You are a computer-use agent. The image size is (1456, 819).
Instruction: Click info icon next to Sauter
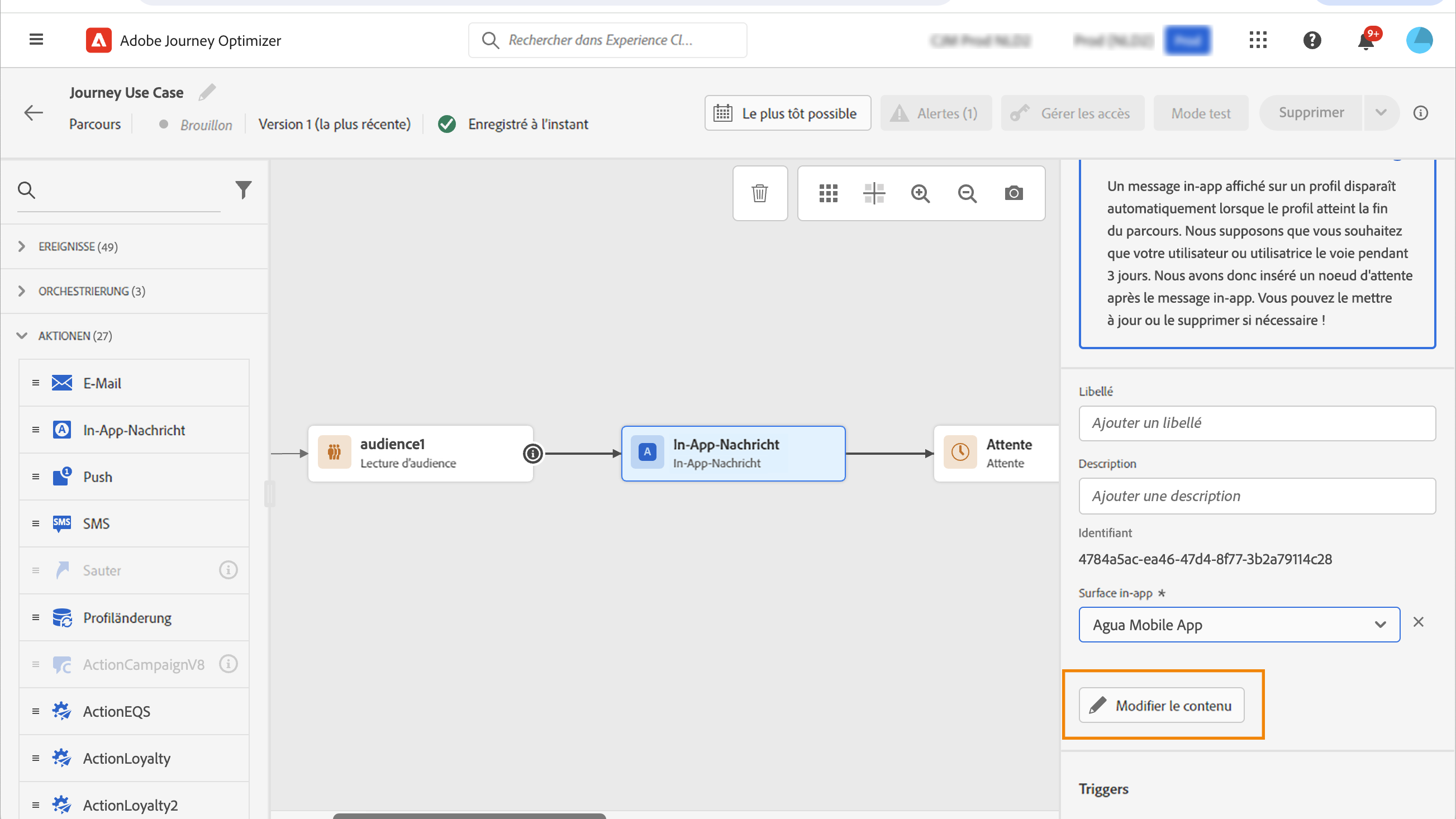(x=229, y=570)
